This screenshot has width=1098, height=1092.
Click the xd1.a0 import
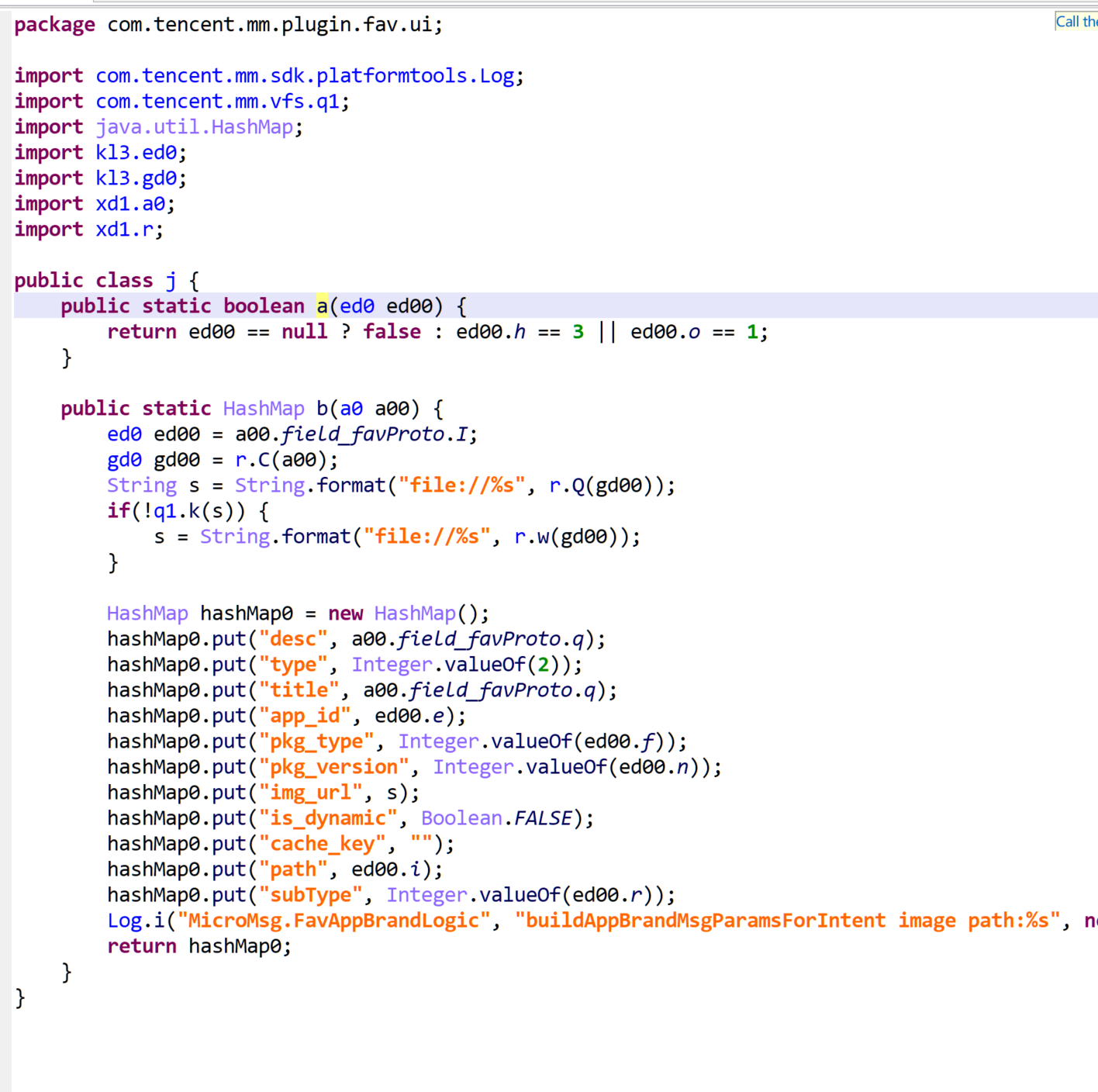[x=130, y=204]
